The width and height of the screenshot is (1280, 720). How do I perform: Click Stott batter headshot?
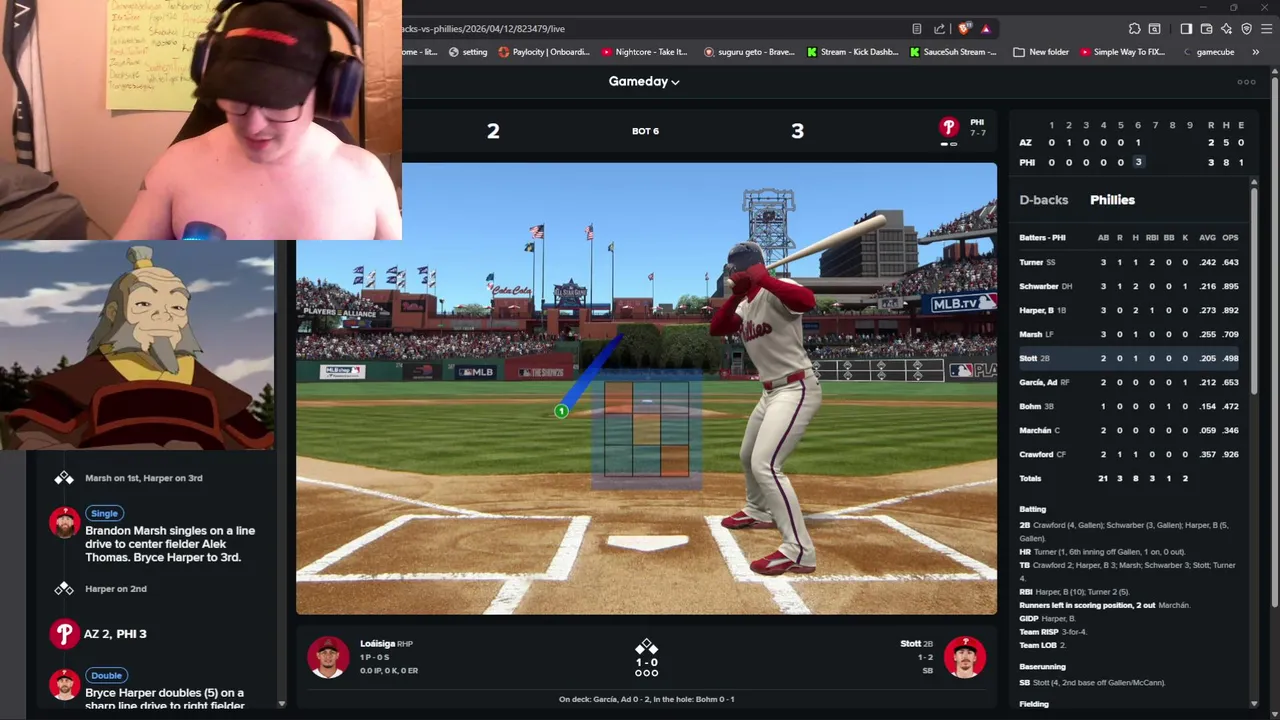coord(965,657)
